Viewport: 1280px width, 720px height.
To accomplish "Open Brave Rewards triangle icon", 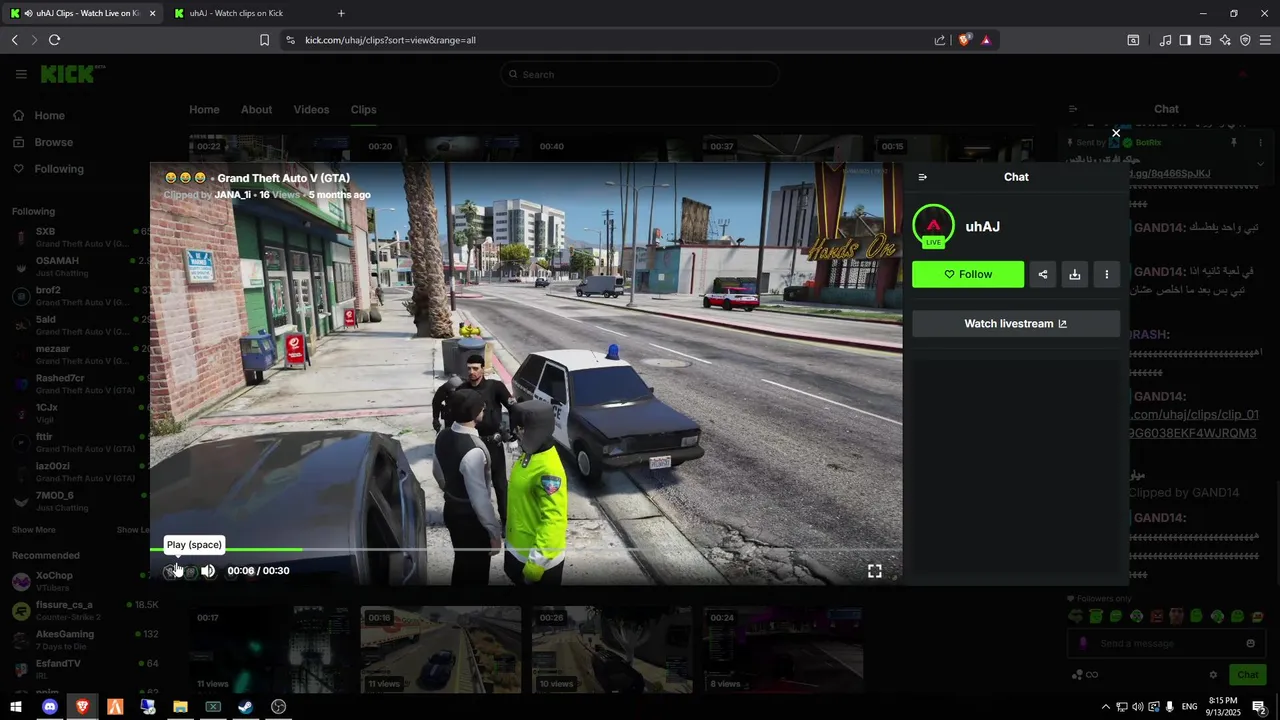I will (x=986, y=40).
